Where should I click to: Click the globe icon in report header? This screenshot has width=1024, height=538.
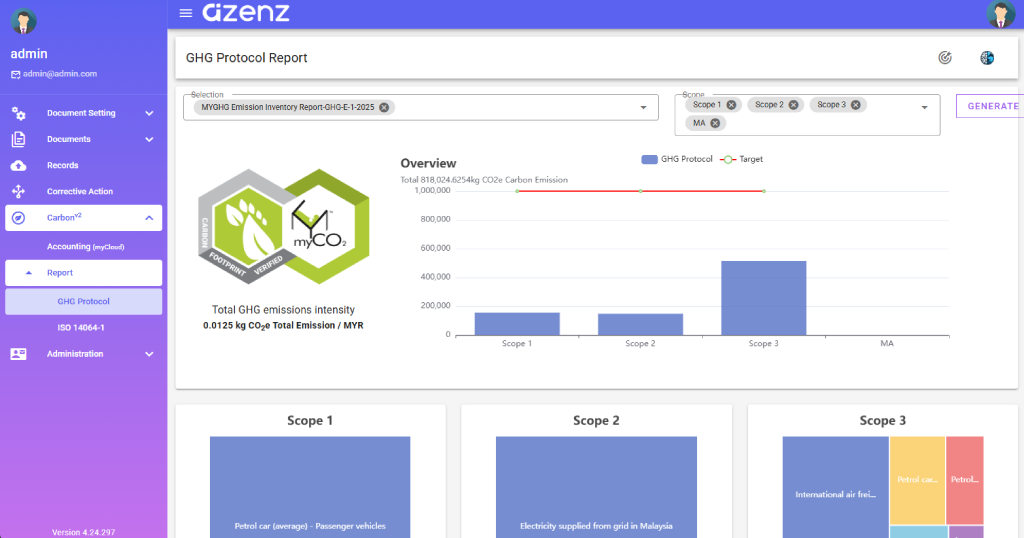pyautogui.click(x=987, y=58)
